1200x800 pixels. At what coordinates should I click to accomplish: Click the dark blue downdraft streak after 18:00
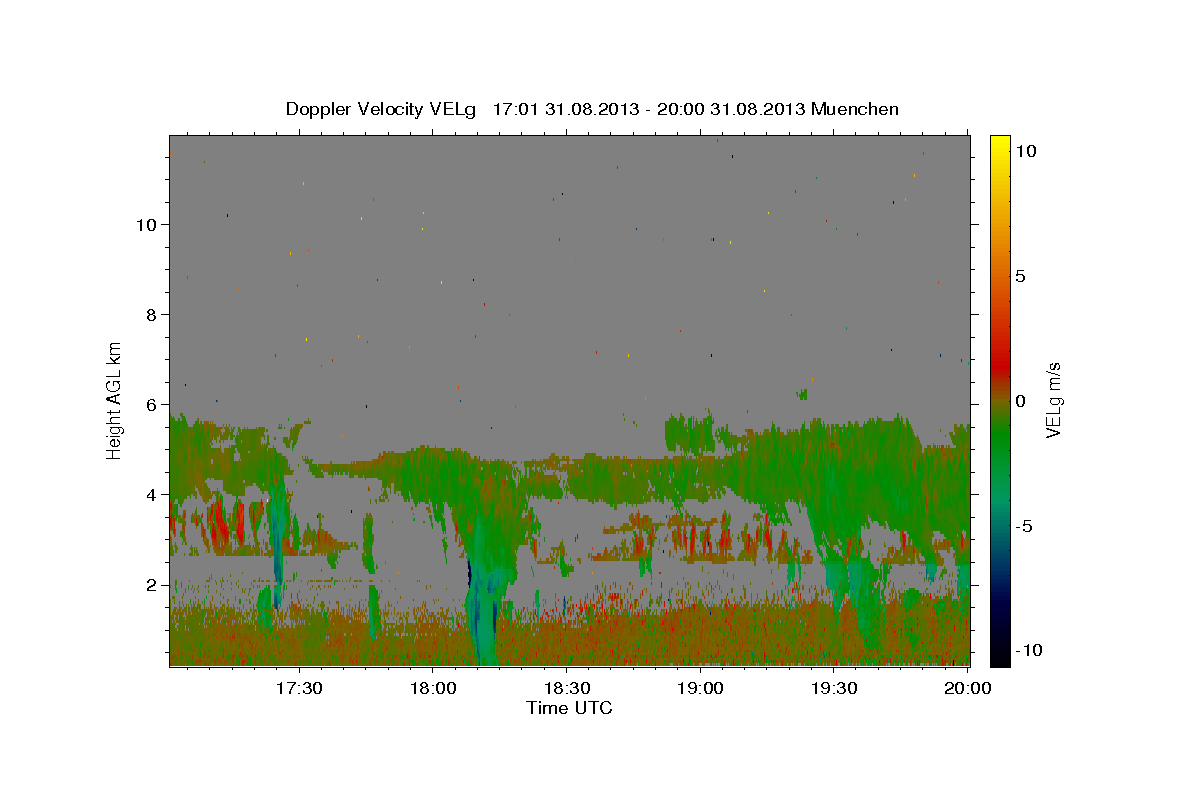tap(469, 573)
